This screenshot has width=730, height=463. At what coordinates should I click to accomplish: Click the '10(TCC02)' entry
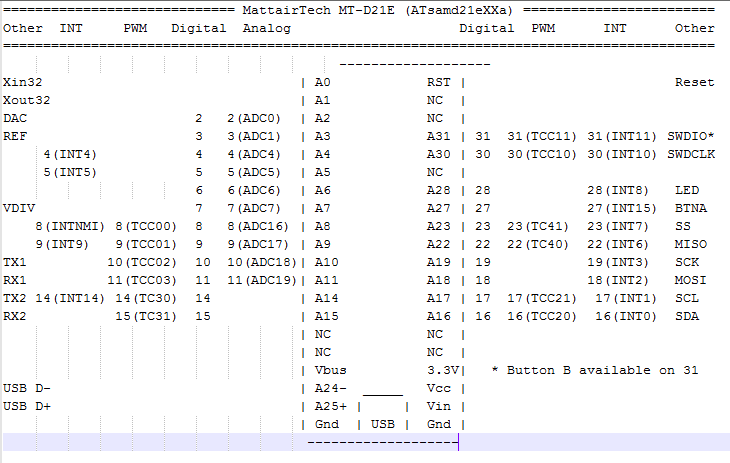click(x=142, y=263)
